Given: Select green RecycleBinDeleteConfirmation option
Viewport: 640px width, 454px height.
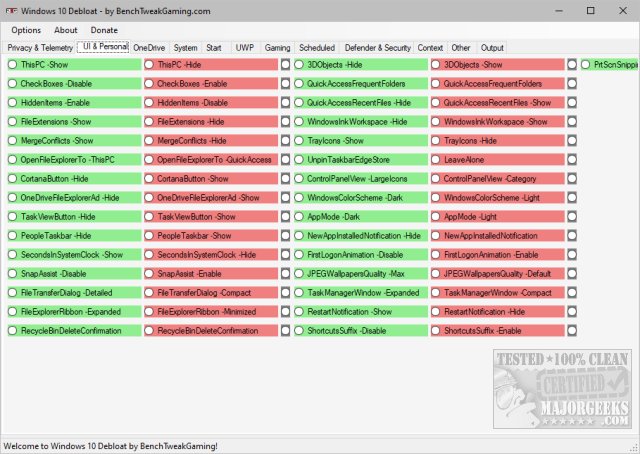Looking at the screenshot, I should [74, 331].
